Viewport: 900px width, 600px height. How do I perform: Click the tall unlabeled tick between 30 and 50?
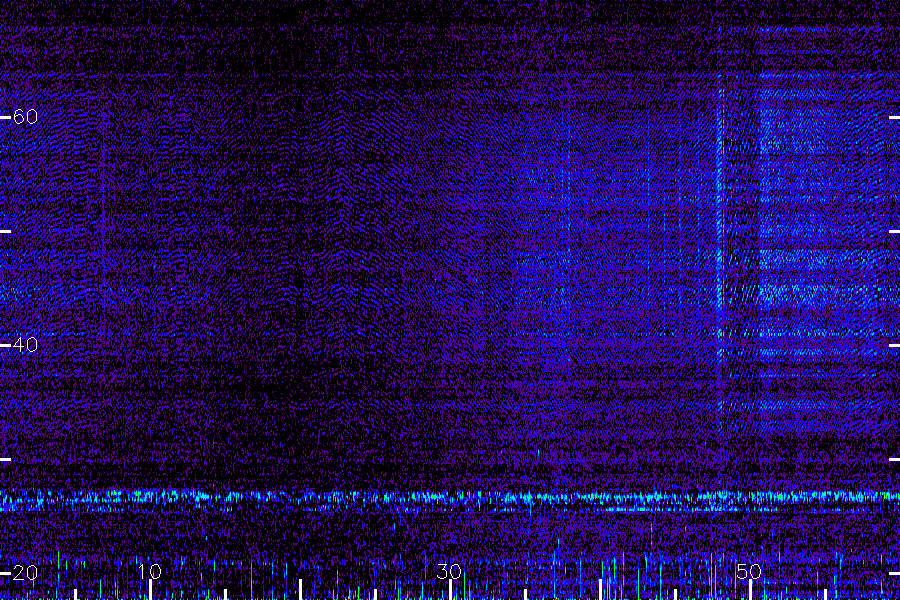(x=600, y=590)
